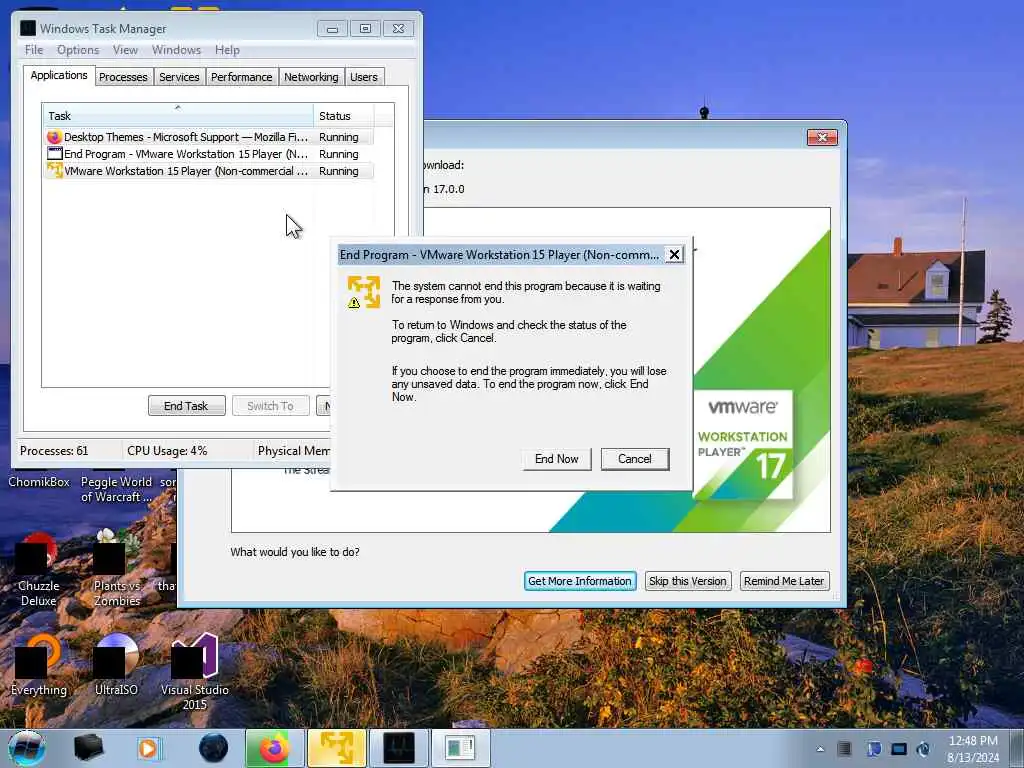Image resolution: width=1024 pixels, height=768 pixels.
Task: Open Everything desktop shortcut
Action: (39, 666)
